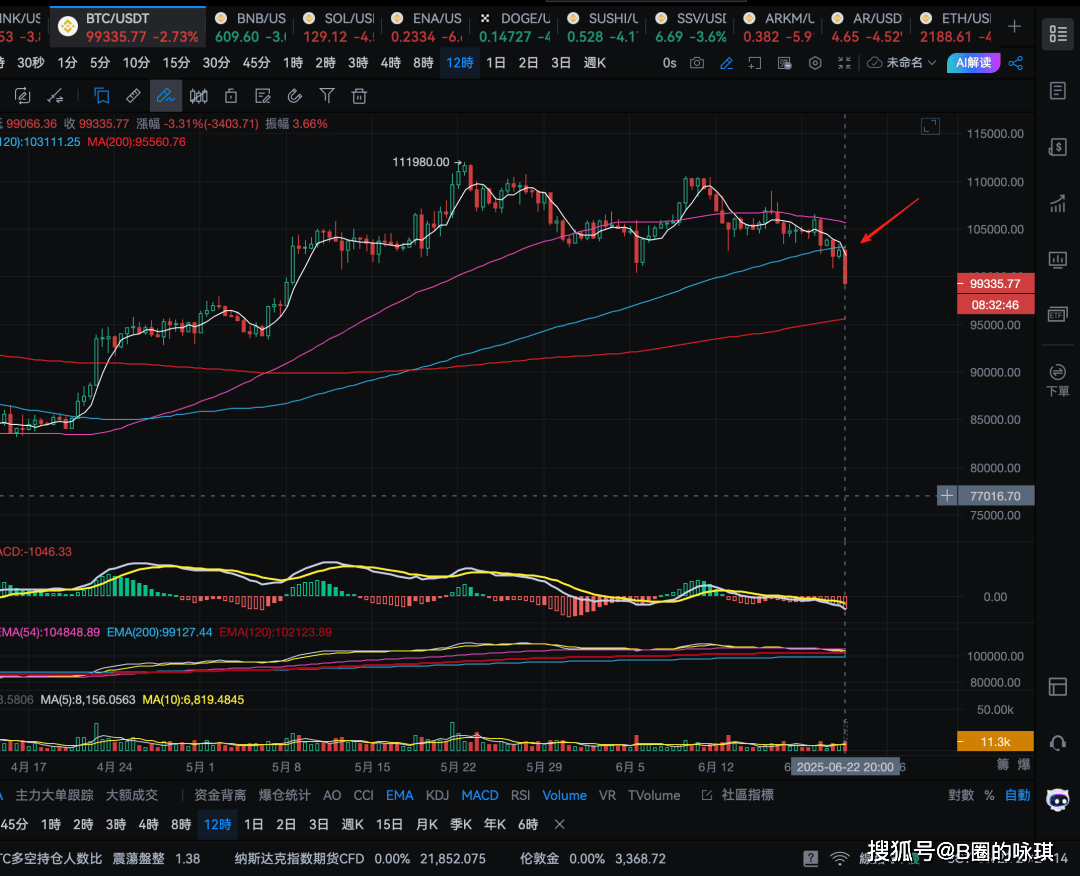
Task: Delete drawings with the trash can icon
Action: [359, 96]
